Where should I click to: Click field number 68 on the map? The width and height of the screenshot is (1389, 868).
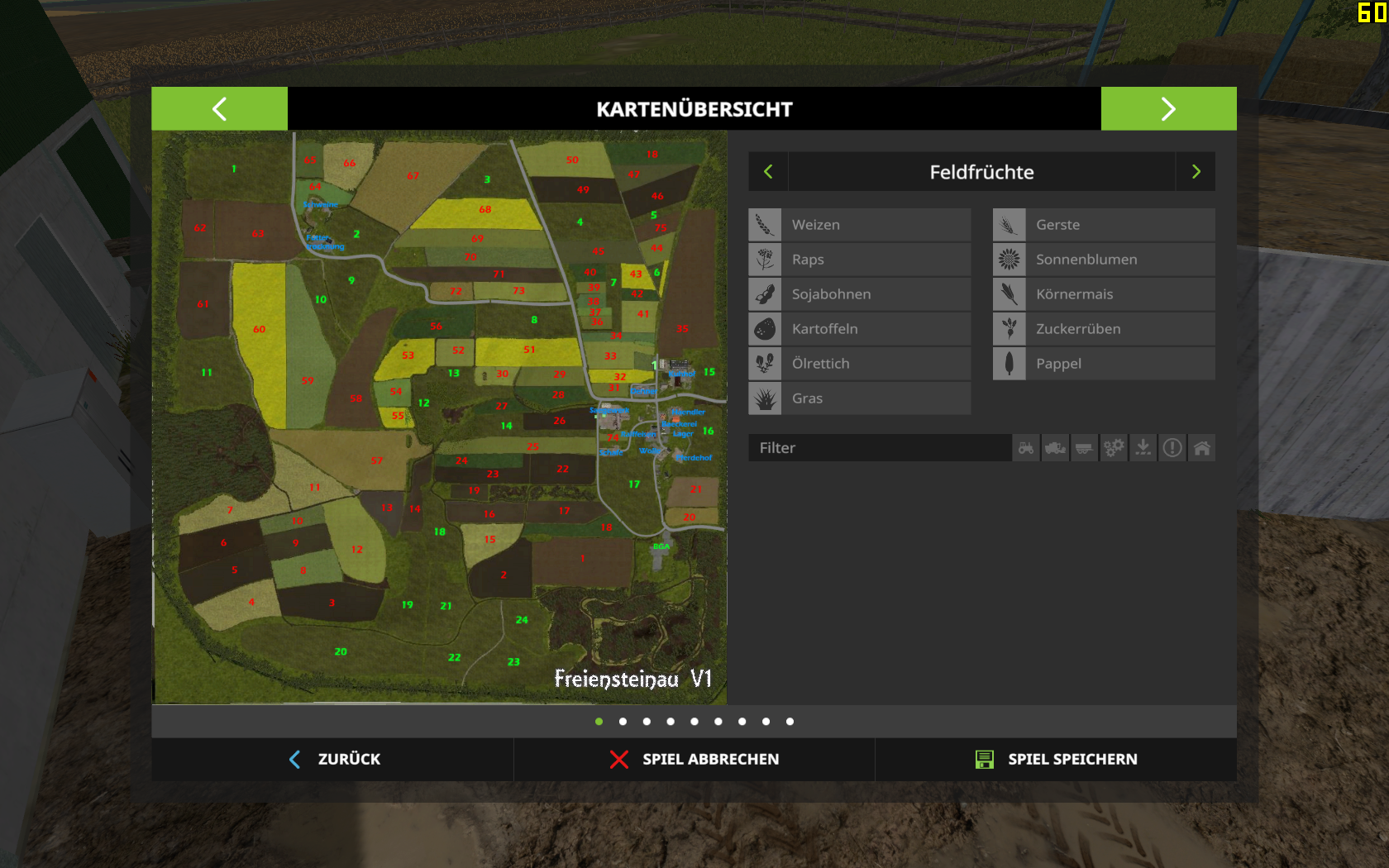(484, 209)
